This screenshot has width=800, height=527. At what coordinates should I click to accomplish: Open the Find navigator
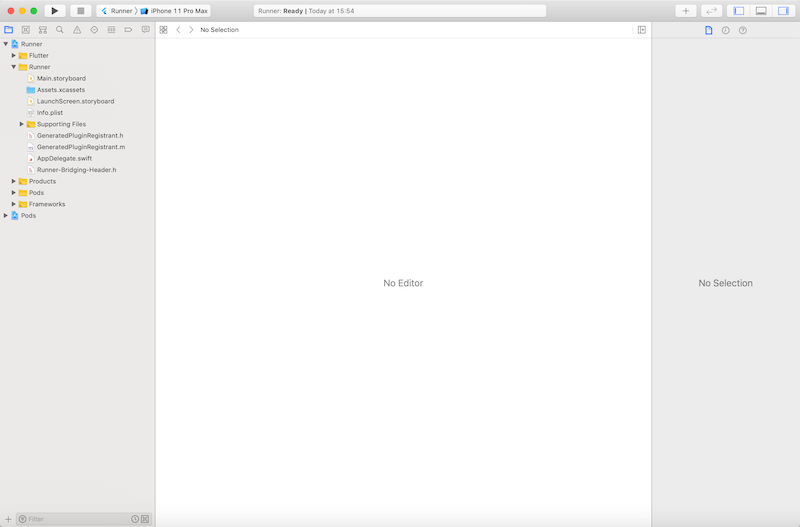tap(60, 30)
